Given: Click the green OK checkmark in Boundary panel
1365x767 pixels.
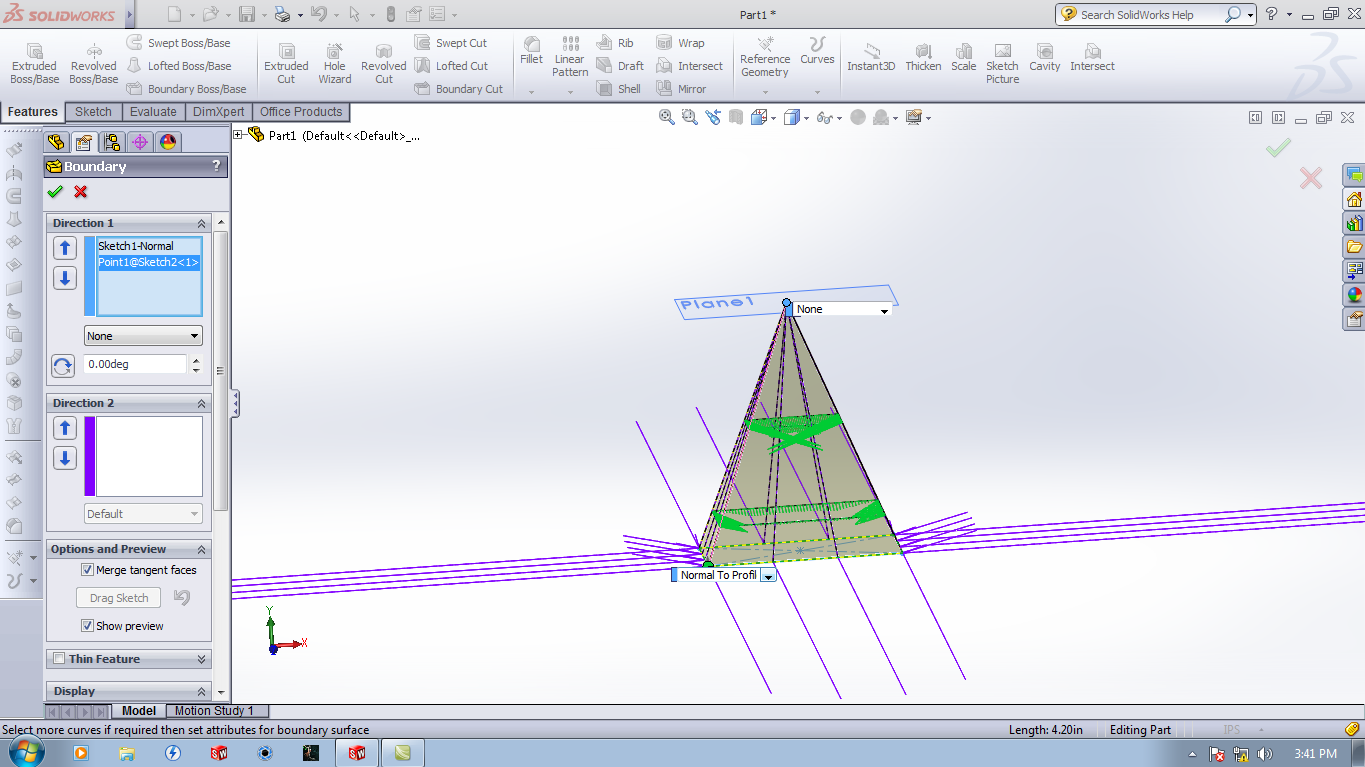Looking at the screenshot, I should pyautogui.click(x=55, y=192).
